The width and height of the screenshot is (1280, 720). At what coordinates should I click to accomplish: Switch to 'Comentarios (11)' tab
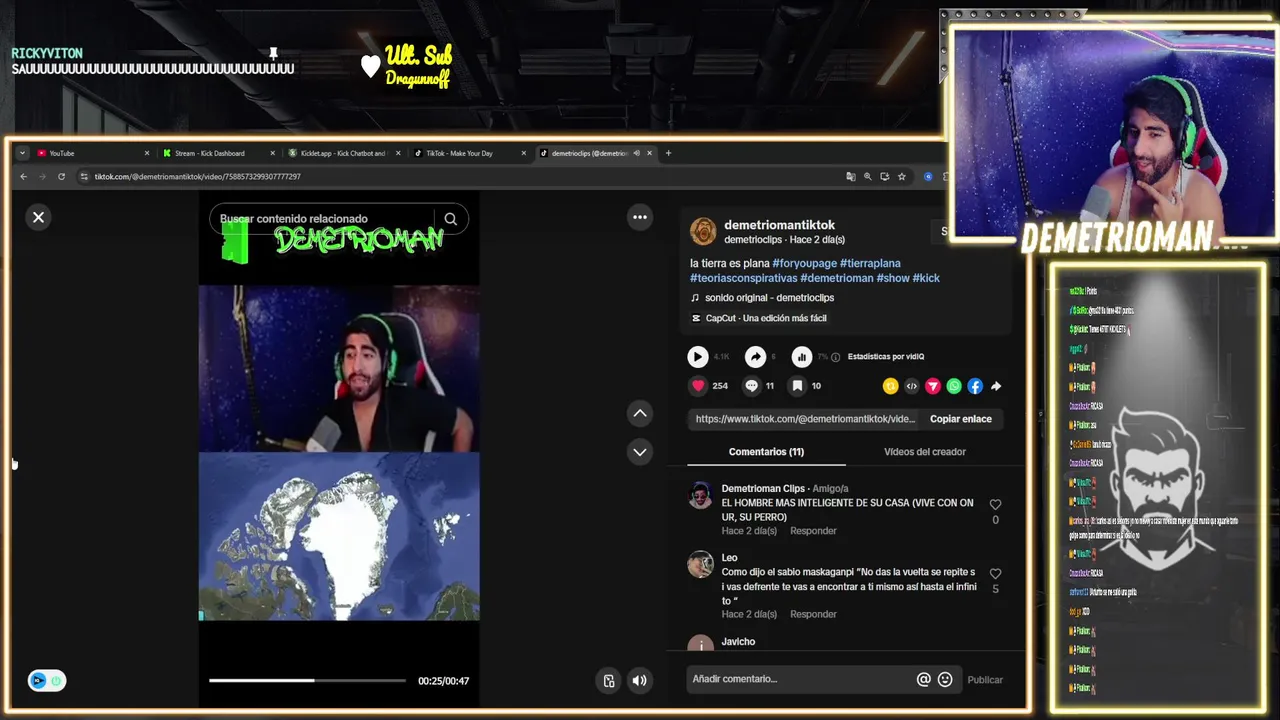[766, 452]
